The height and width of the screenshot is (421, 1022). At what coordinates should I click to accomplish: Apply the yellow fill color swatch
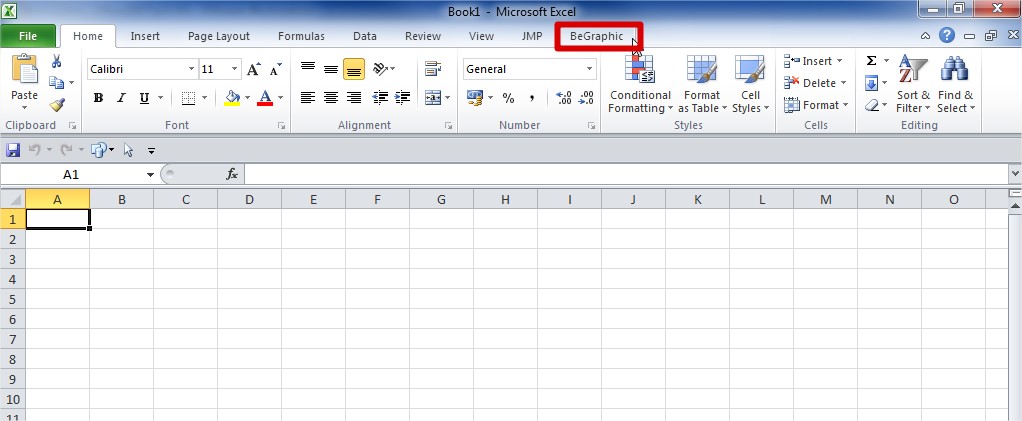pyautogui.click(x=232, y=98)
